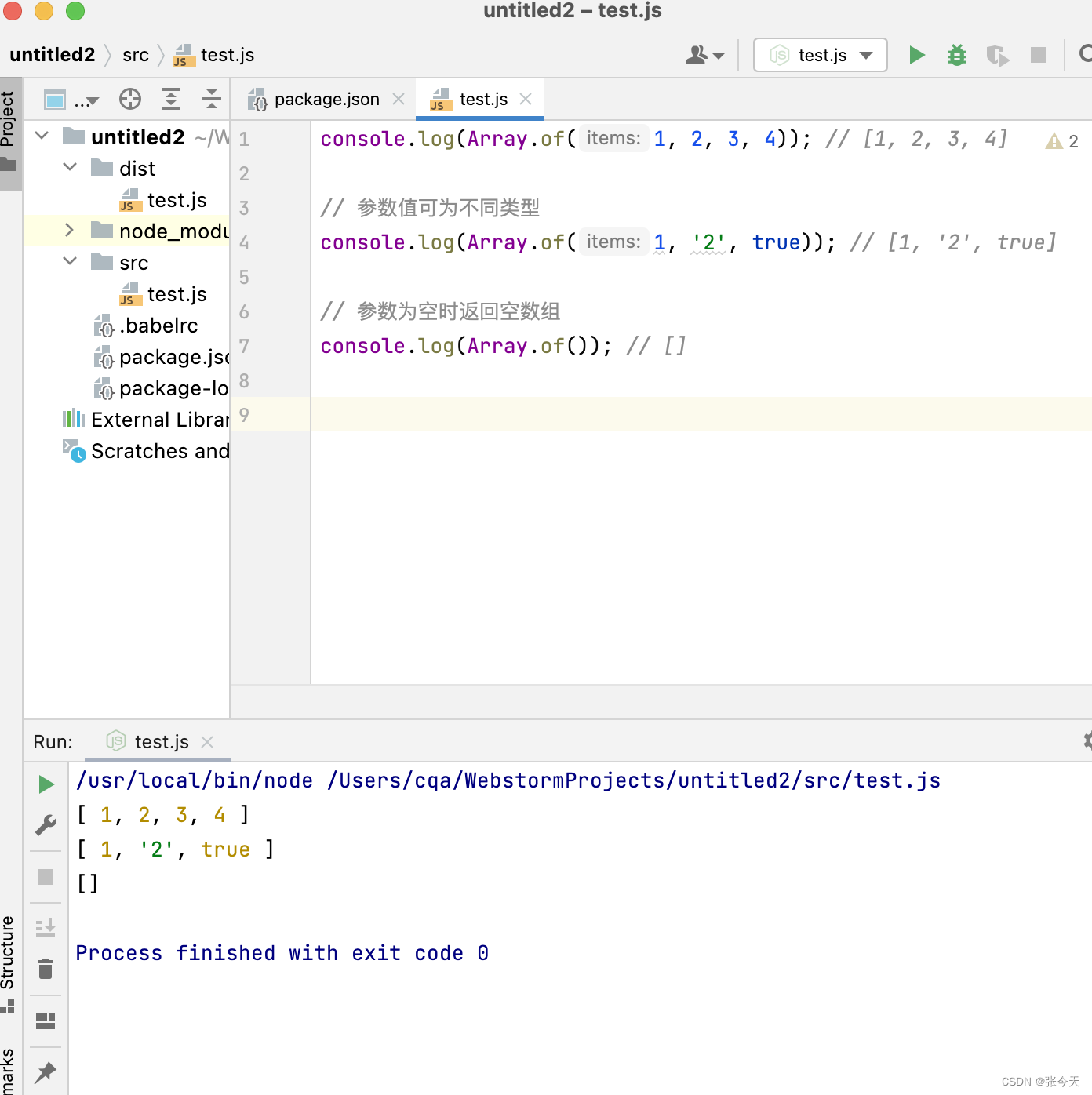Select the .babelrc file
This screenshot has height=1095, width=1092.
click(x=146, y=326)
